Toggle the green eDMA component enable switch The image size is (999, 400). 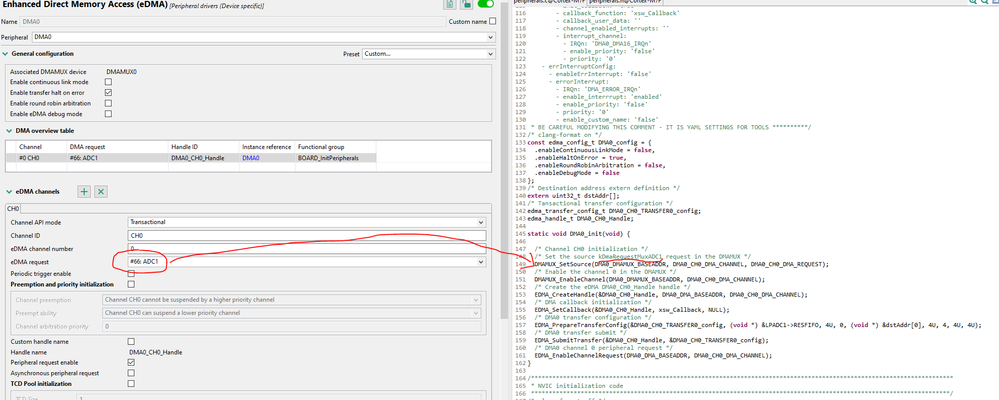(x=485, y=4)
